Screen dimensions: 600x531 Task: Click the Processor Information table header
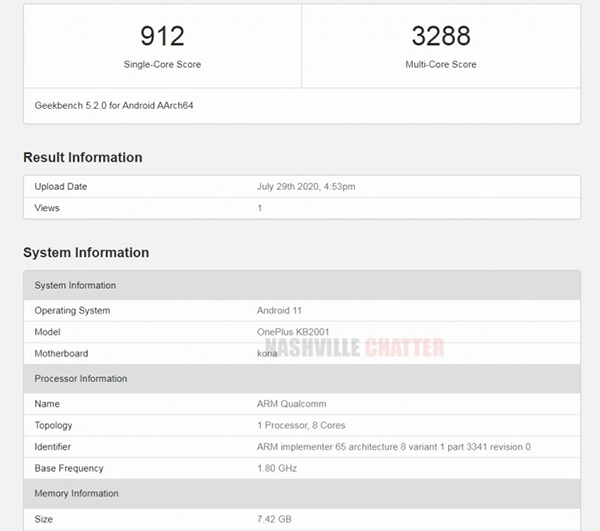[81, 379]
